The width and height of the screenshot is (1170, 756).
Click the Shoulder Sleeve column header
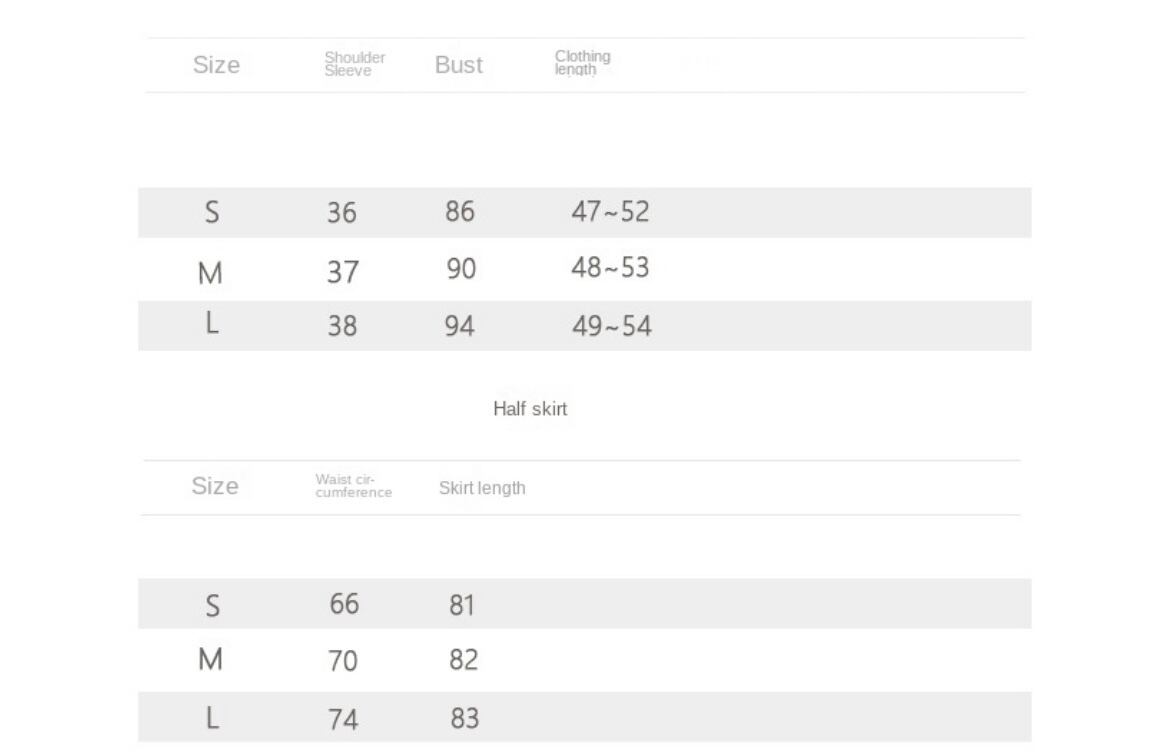354,64
